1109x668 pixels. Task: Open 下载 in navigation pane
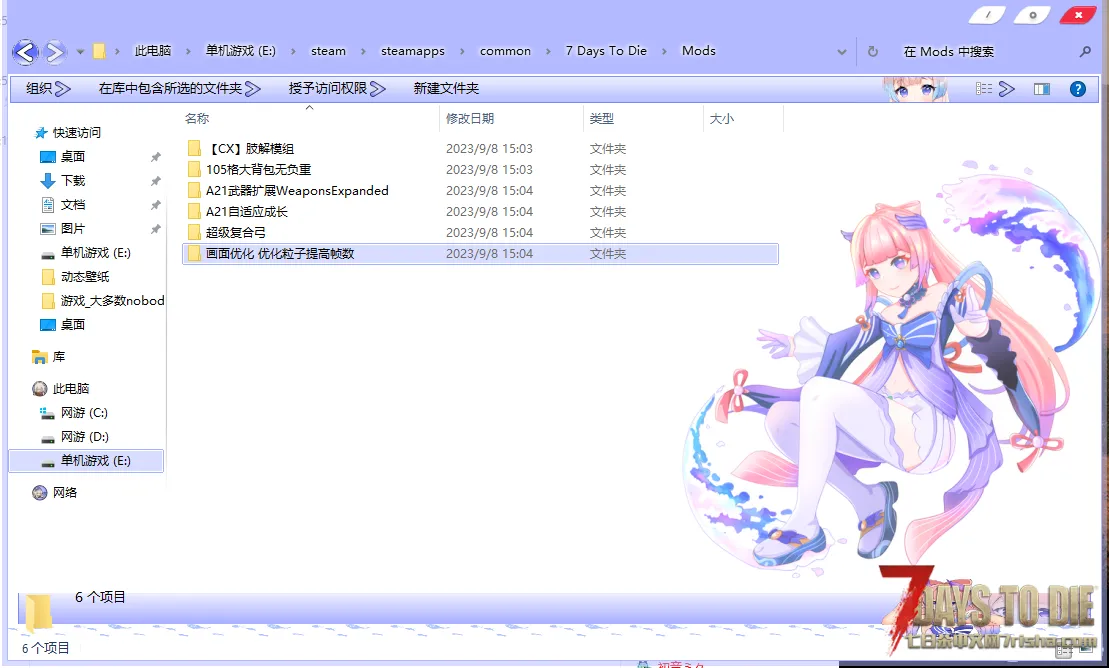pos(73,181)
